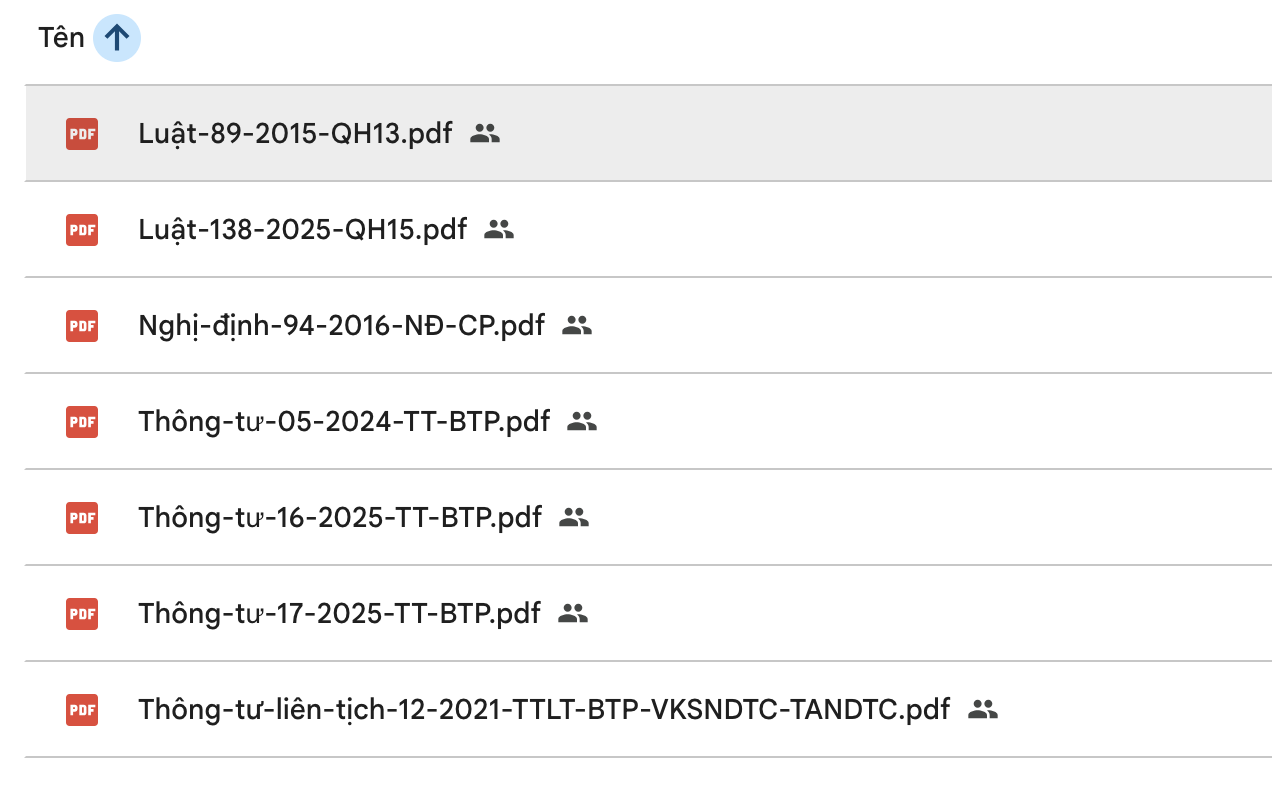Click PDF icon of Nghị-định-94-2016-NĐ-CP.pdf

pos(82,326)
